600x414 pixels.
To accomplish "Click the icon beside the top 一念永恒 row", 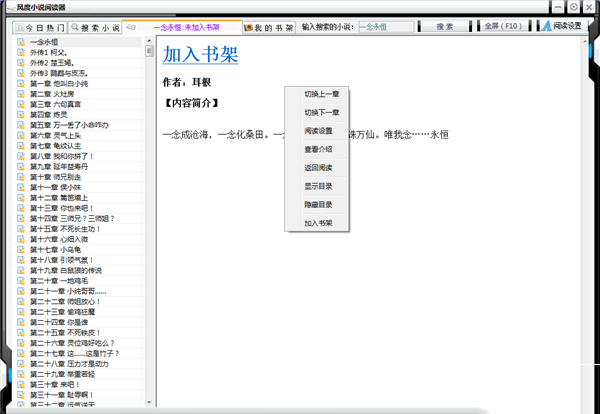I will tap(21, 42).
